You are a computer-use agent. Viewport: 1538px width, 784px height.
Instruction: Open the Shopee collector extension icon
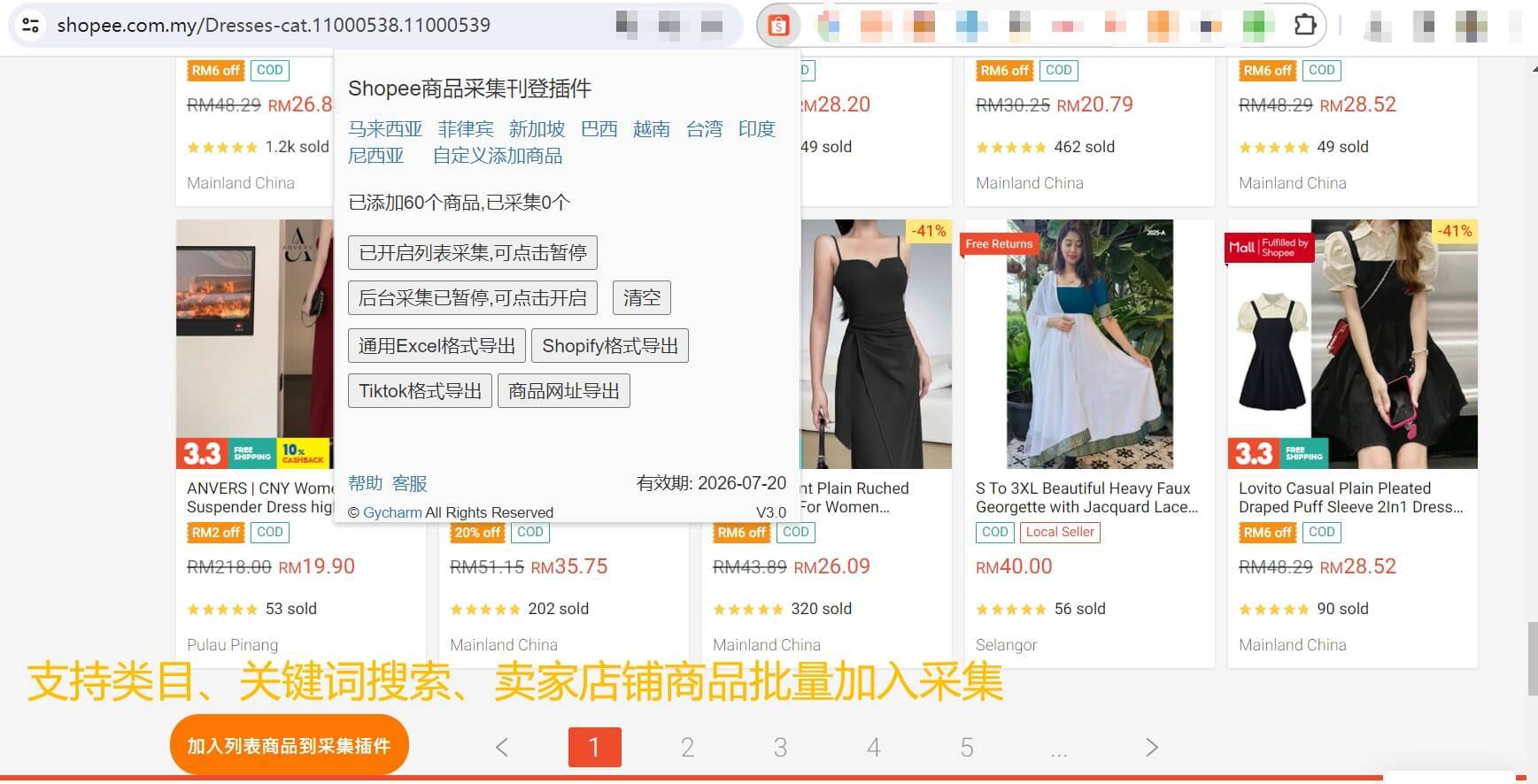tap(778, 26)
